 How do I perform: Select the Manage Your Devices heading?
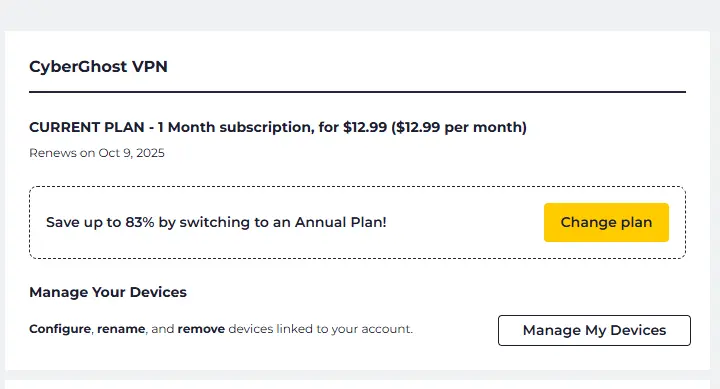(x=108, y=292)
